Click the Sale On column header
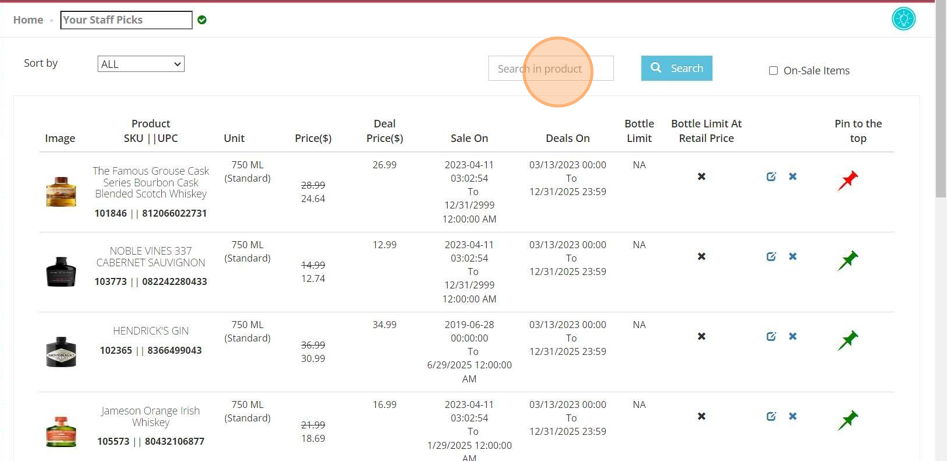Viewport: 947px width, 461px height. coord(469,138)
